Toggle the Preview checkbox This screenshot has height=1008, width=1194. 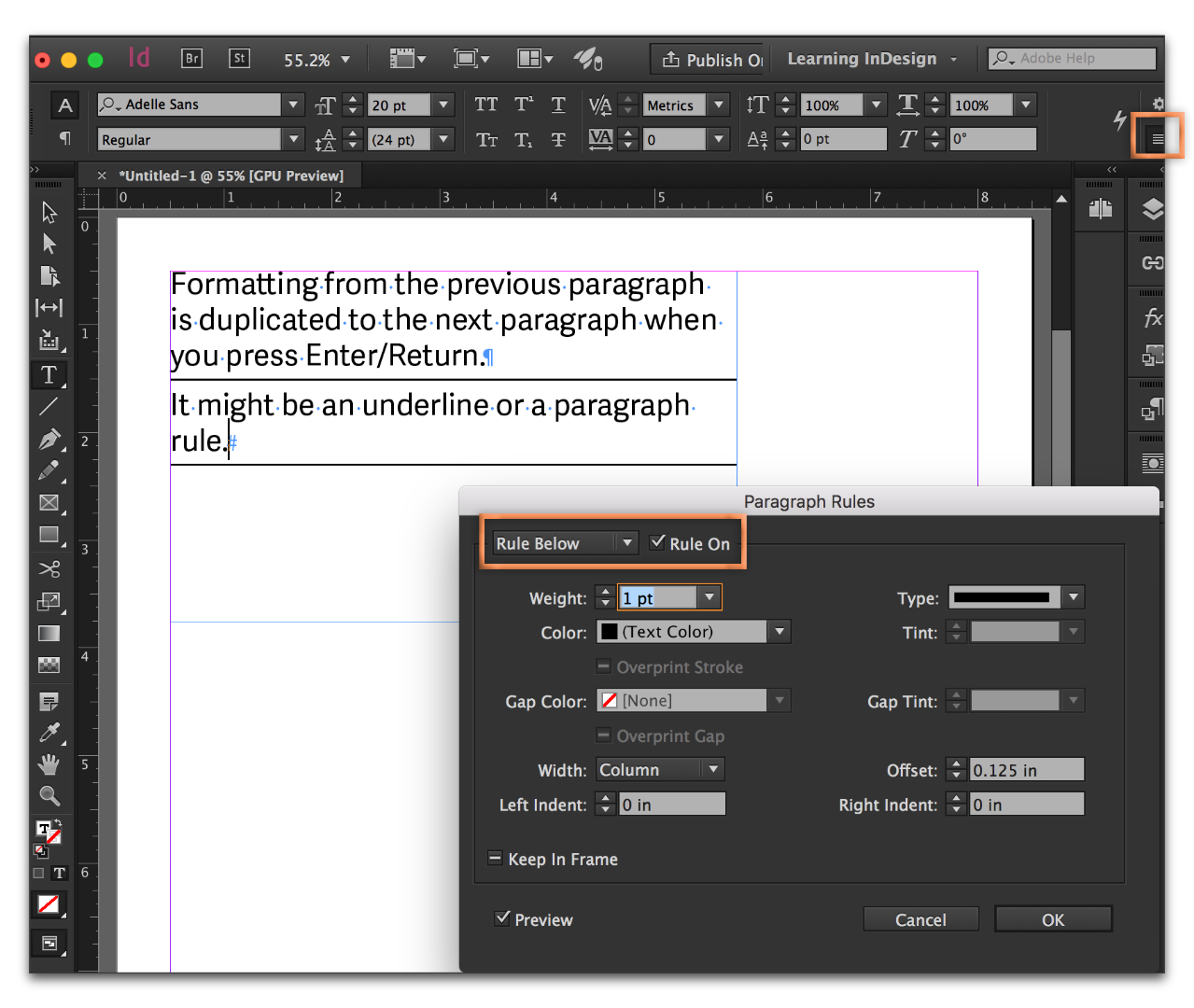point(503,918)
